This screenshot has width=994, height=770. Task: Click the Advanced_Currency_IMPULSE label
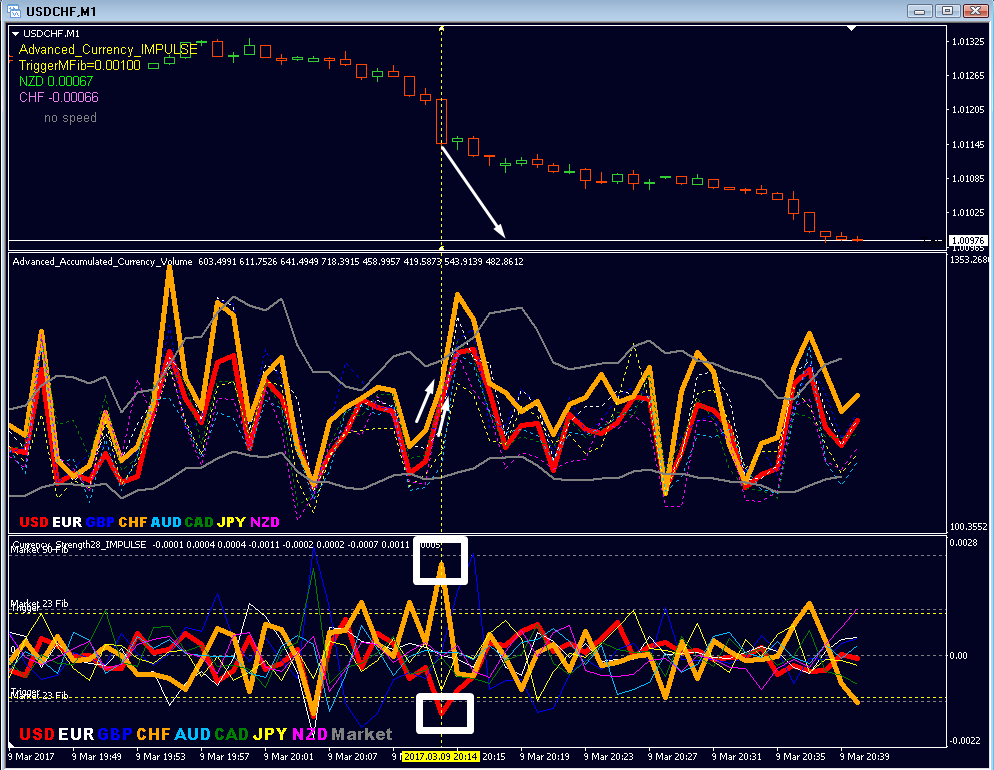(x=108, y=49)
